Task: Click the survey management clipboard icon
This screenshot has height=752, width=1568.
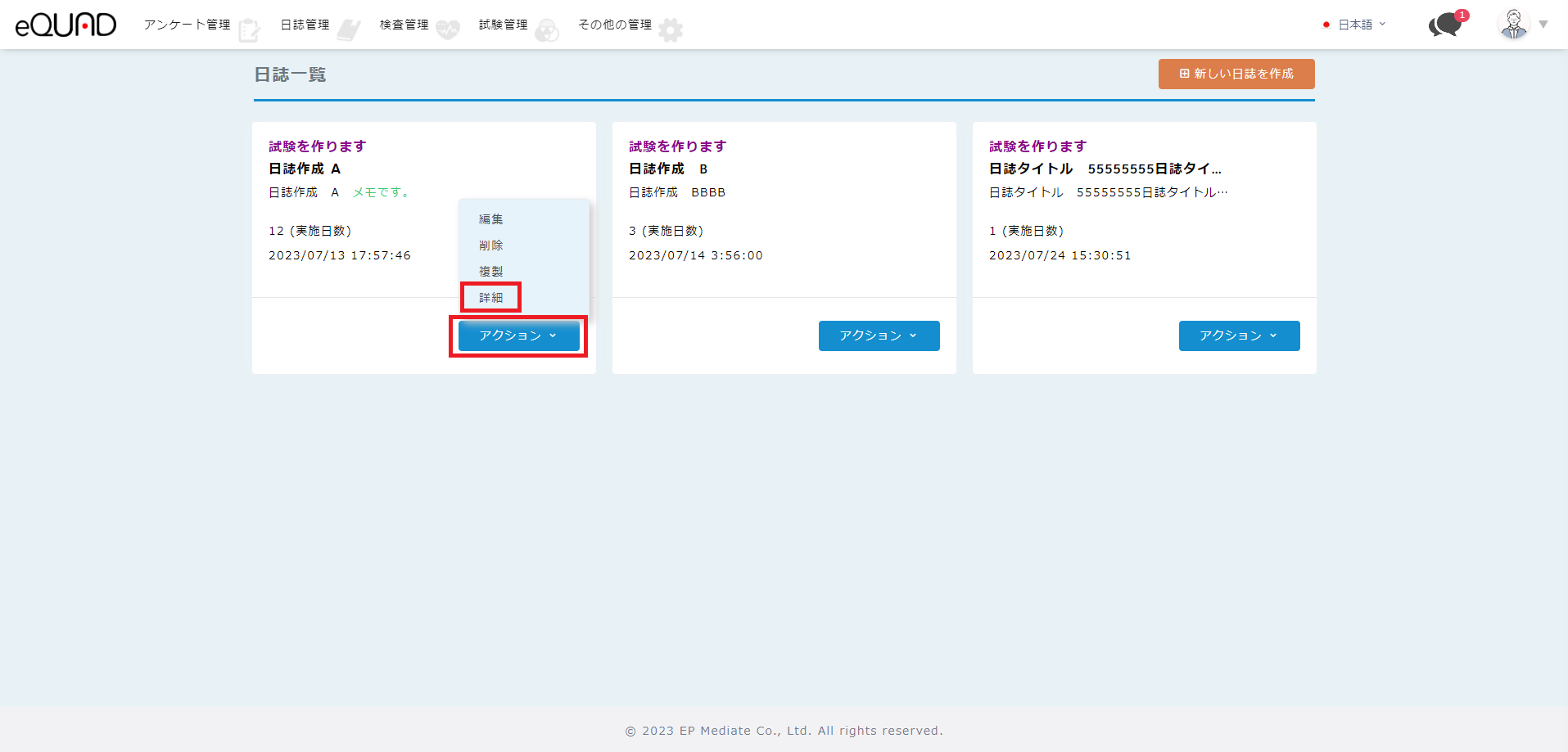Action: (x=249, y=30)
